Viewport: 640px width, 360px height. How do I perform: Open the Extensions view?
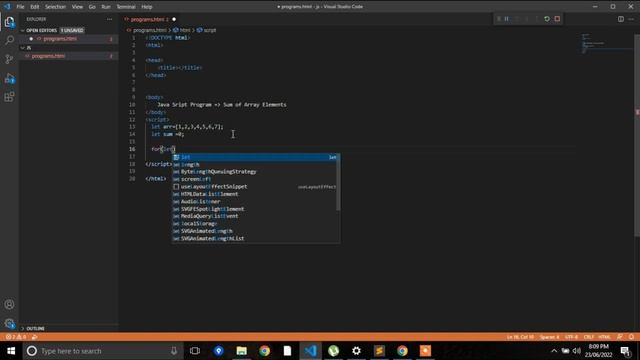[x=9, y=97]
